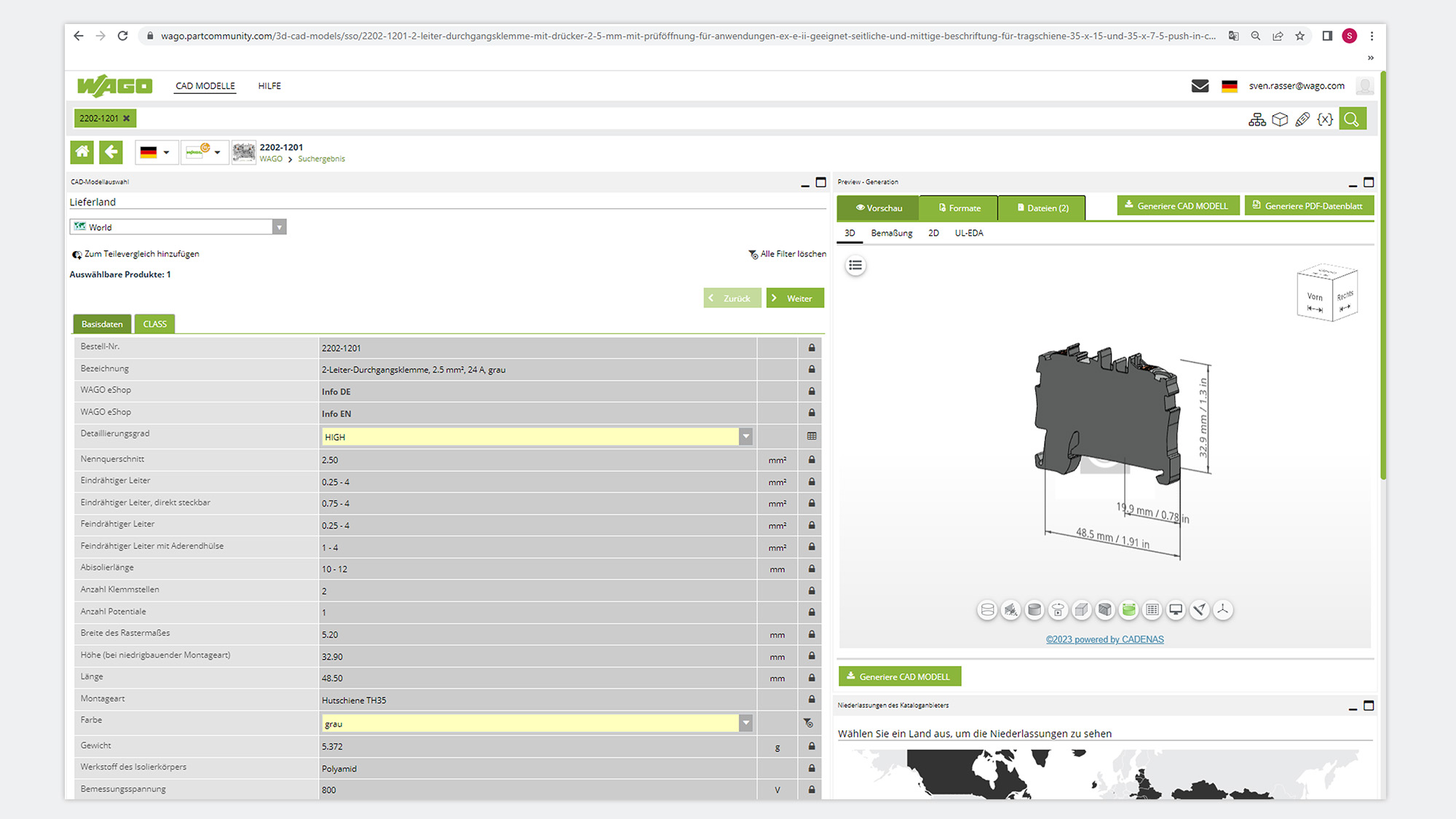Open the catalog logo dropdown

[204, 152]
